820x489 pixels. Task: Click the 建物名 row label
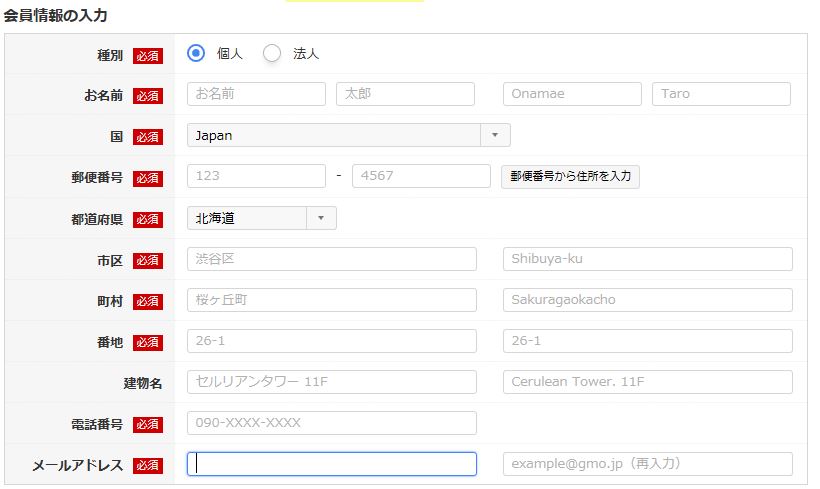click(143, 383)
